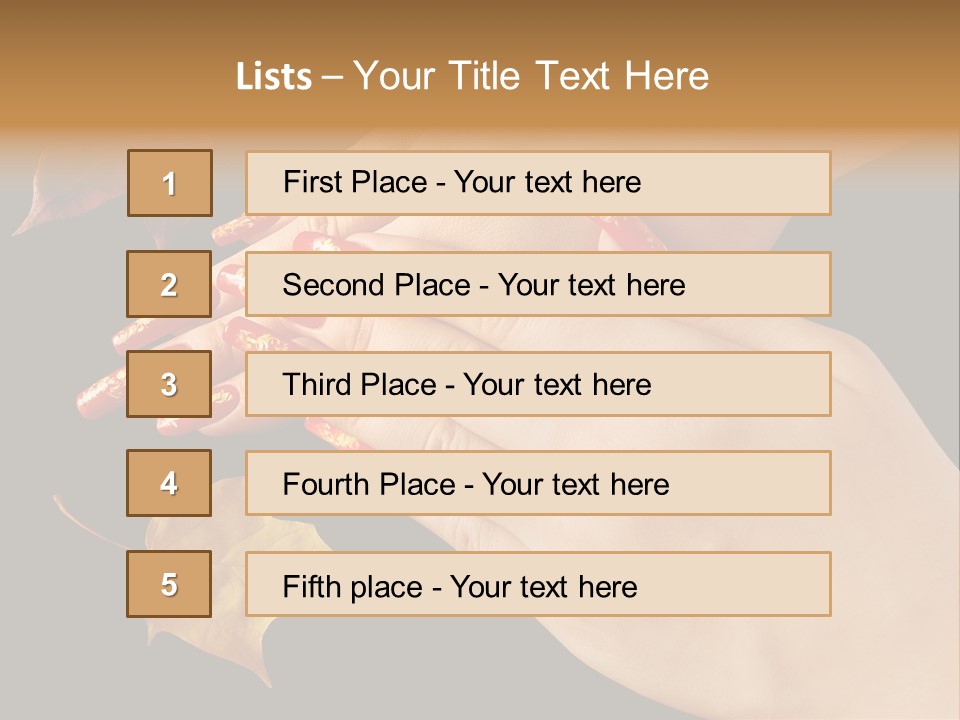Select the number 1 box
Image resolution: width=960 pixels, height=720 pixels.
pyautogui.click(x=170, y=183)
